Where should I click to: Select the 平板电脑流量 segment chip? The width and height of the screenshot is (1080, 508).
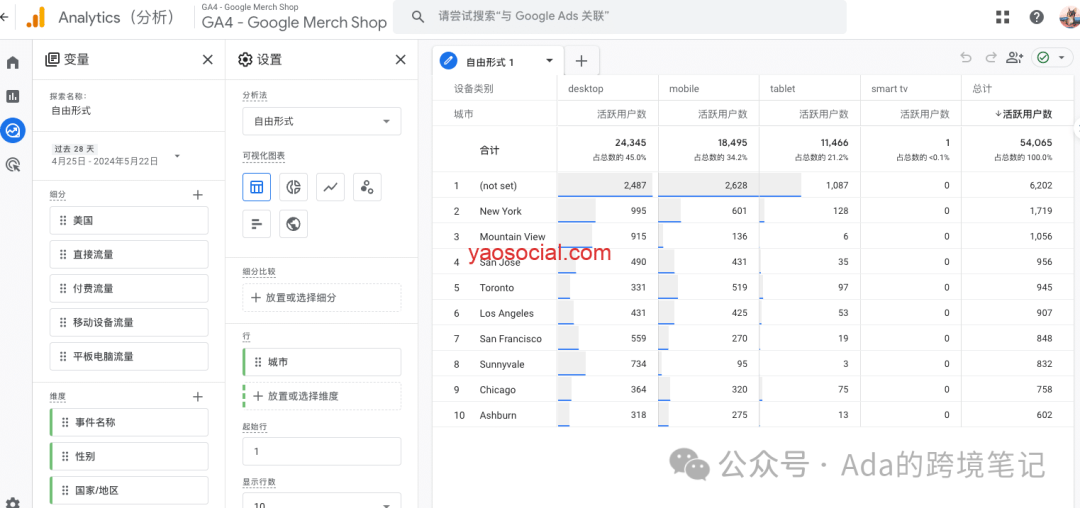[129, 357]
